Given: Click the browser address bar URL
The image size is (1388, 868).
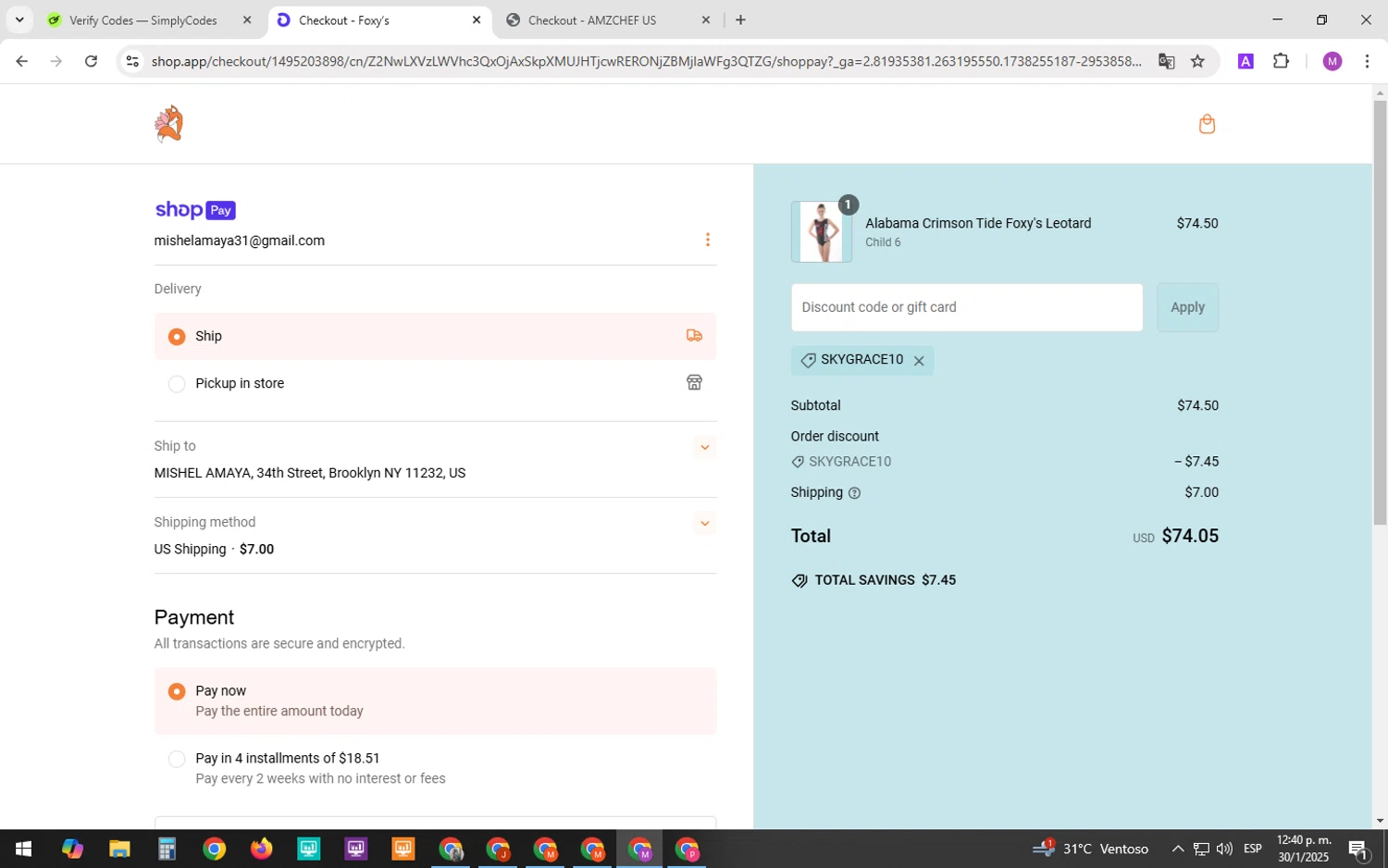Looking at the screenshot, I should [x=646, y=61].
